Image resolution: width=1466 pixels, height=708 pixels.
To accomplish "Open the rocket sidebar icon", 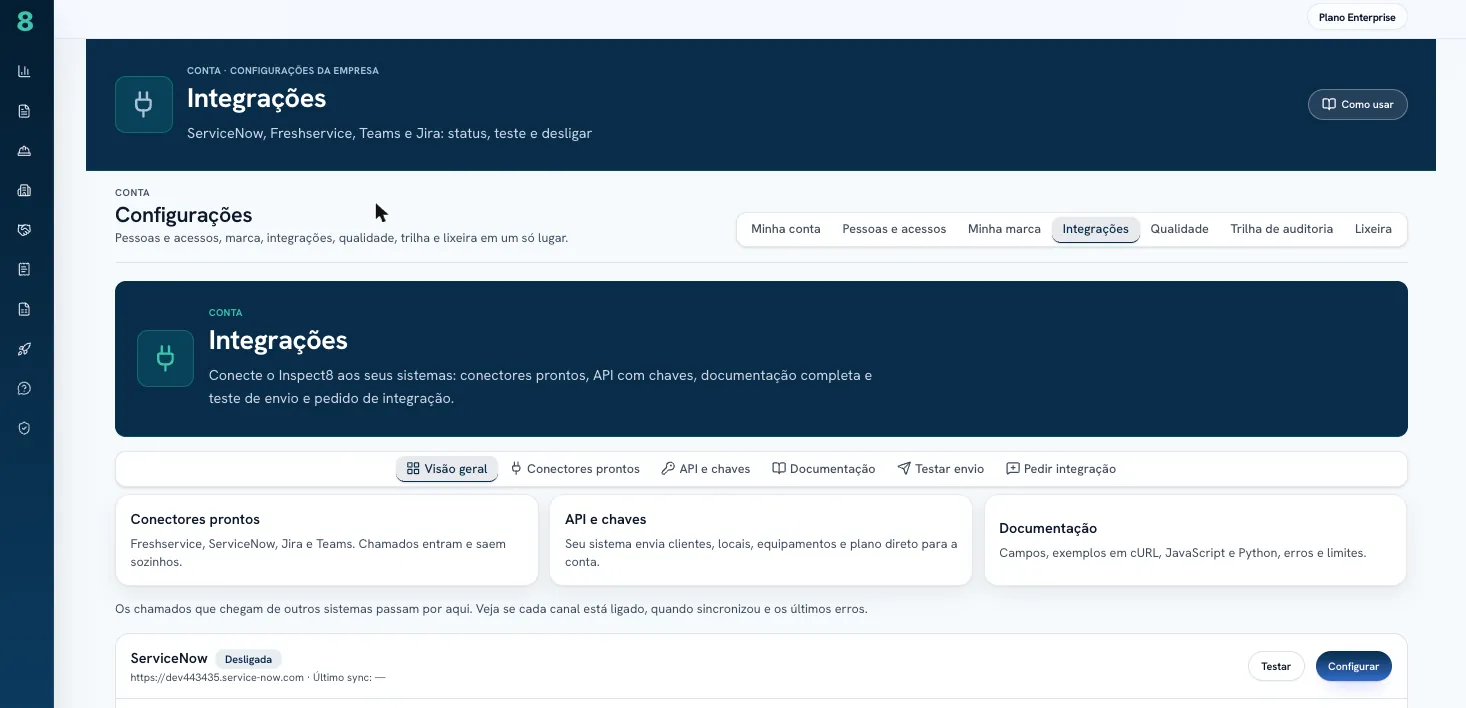I will [25, 349].
